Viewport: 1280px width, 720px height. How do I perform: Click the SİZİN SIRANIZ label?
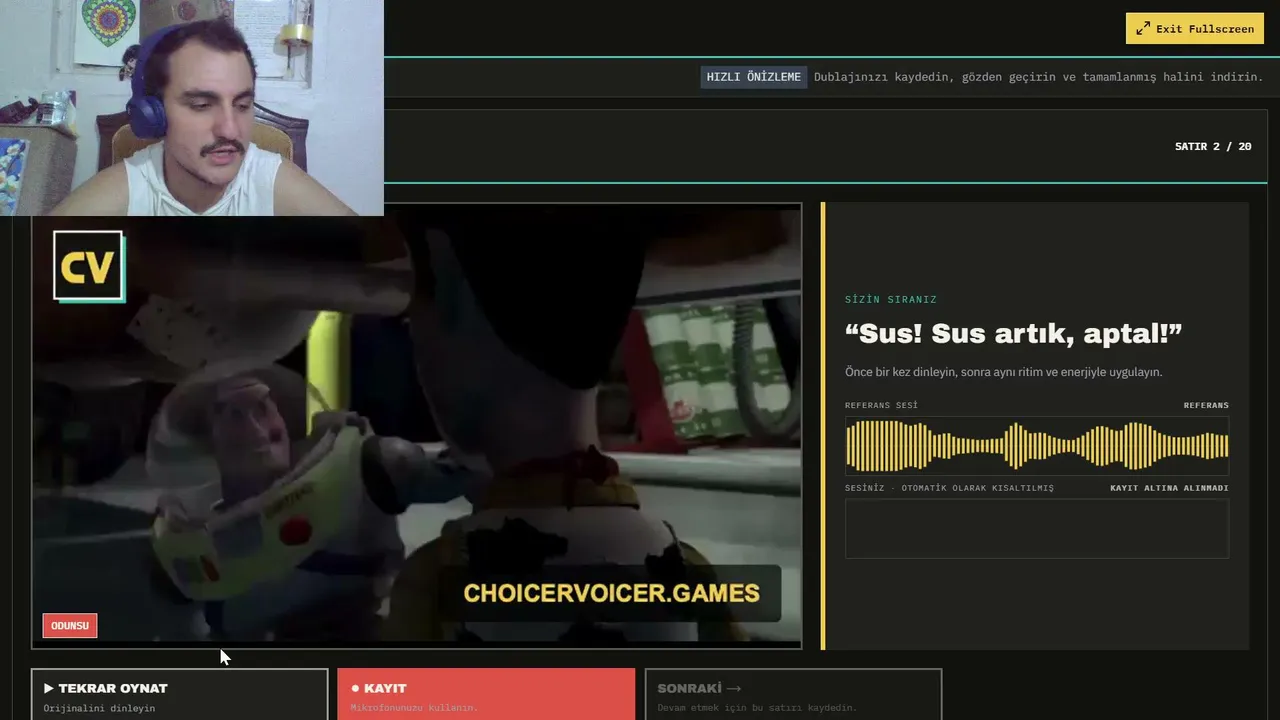click(x=891, y=299)
